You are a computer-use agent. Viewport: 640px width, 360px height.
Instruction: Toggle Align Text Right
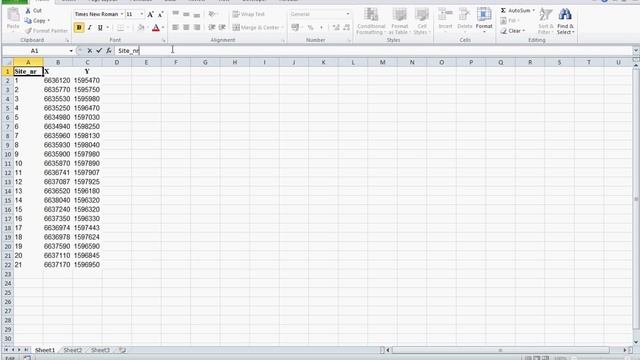tap(197, 28)
